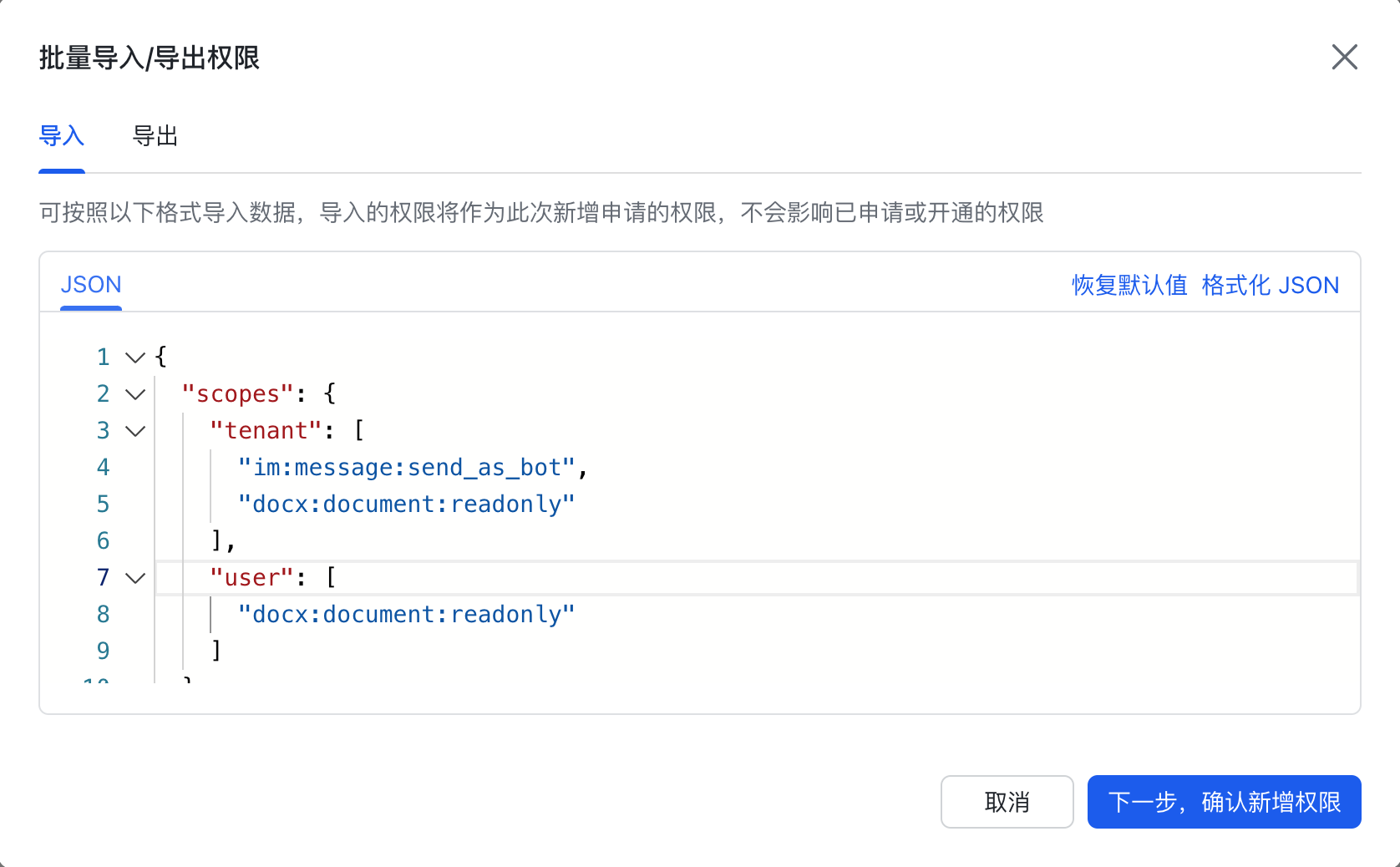Close the batch import/export permissions dialog
Image resolution: width=1400 pixels, height=867 pixels.
pyautogui.click(x=1344, y=58)
